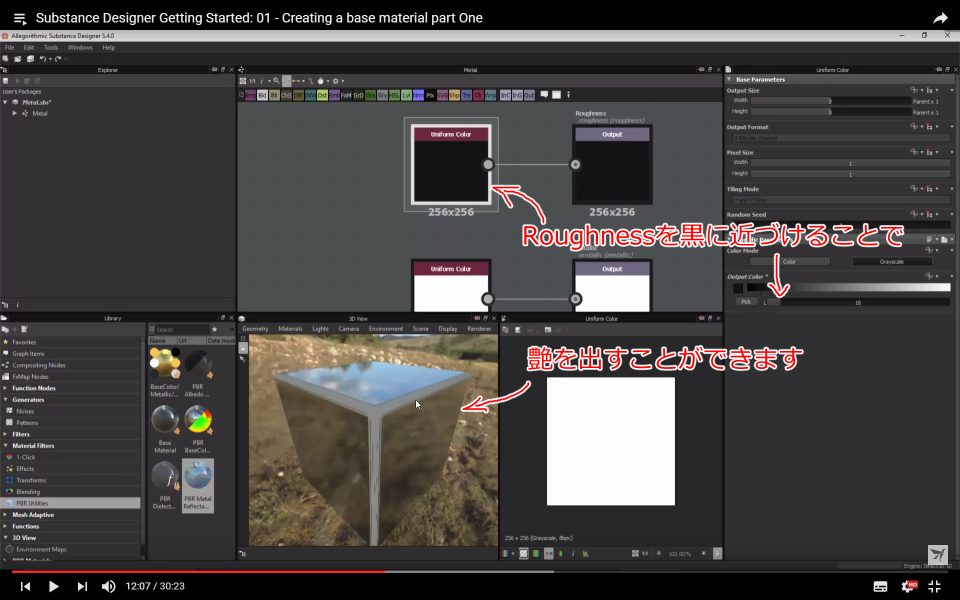This screenshot has width=960, height=600.
Task: Click the Undo arrow in main toolbar
Action: 42,59
